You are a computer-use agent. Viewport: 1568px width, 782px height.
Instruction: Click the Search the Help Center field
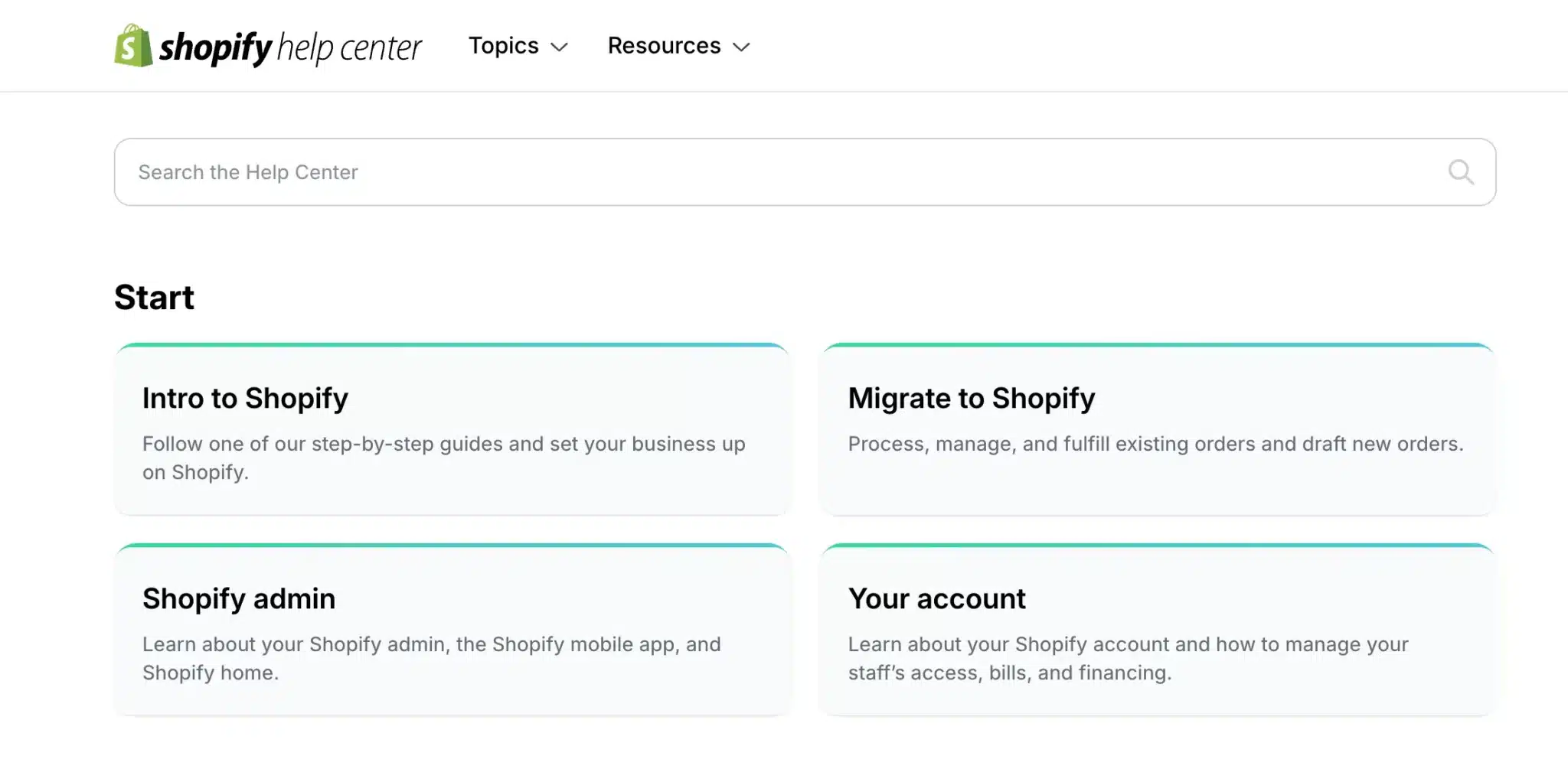coord(536,172)
